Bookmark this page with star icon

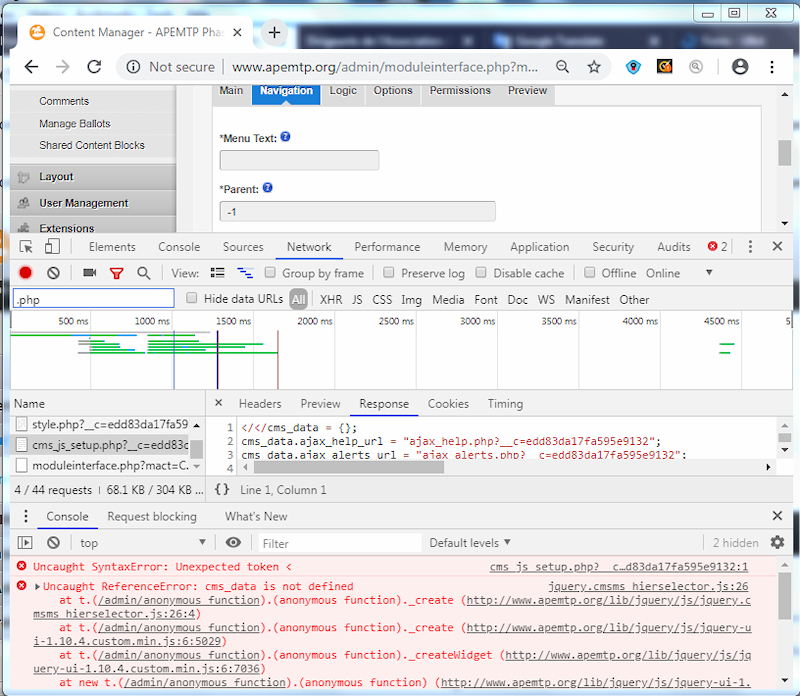594,67
